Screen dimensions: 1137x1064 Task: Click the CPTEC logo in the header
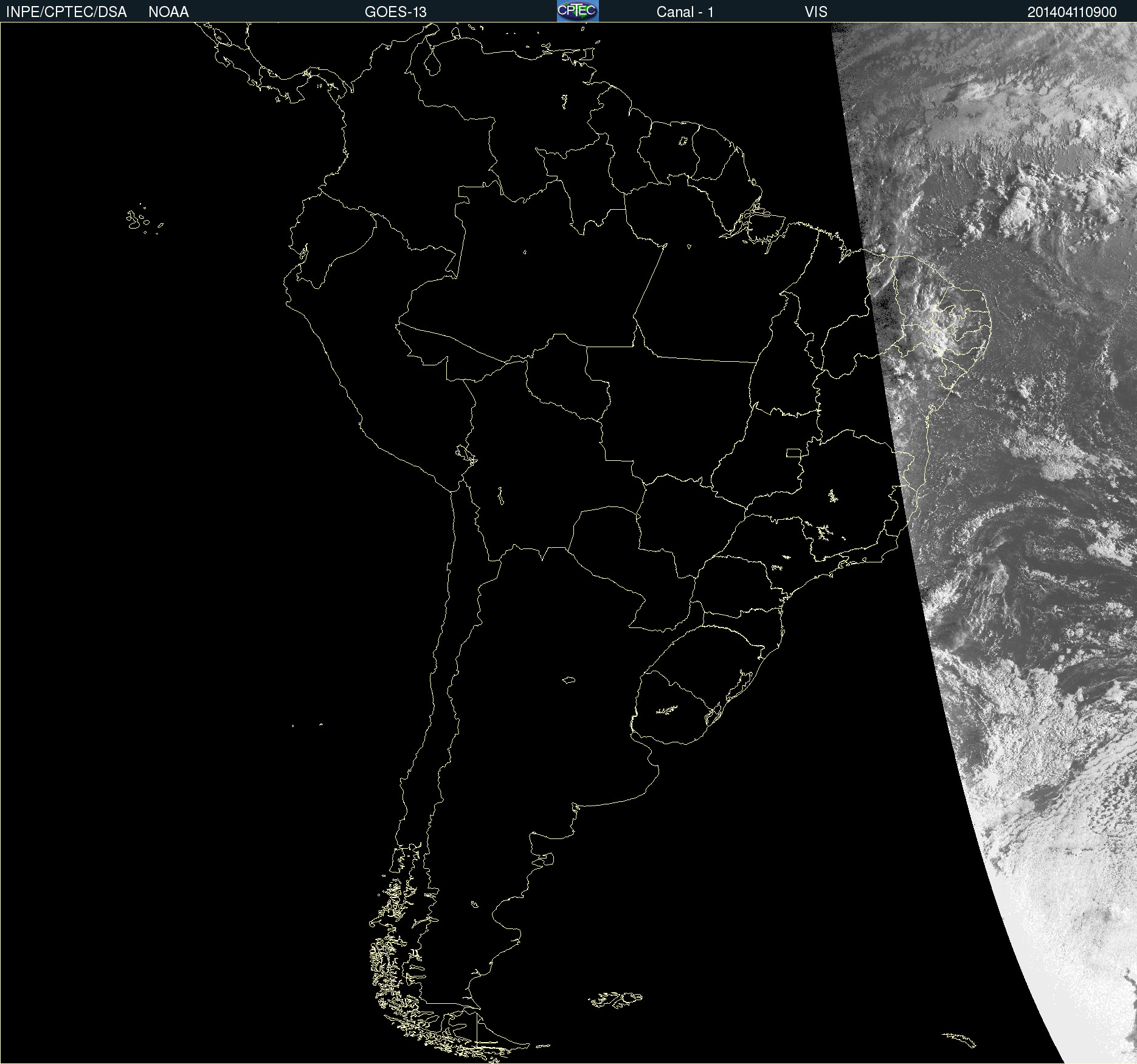(577, 11)
